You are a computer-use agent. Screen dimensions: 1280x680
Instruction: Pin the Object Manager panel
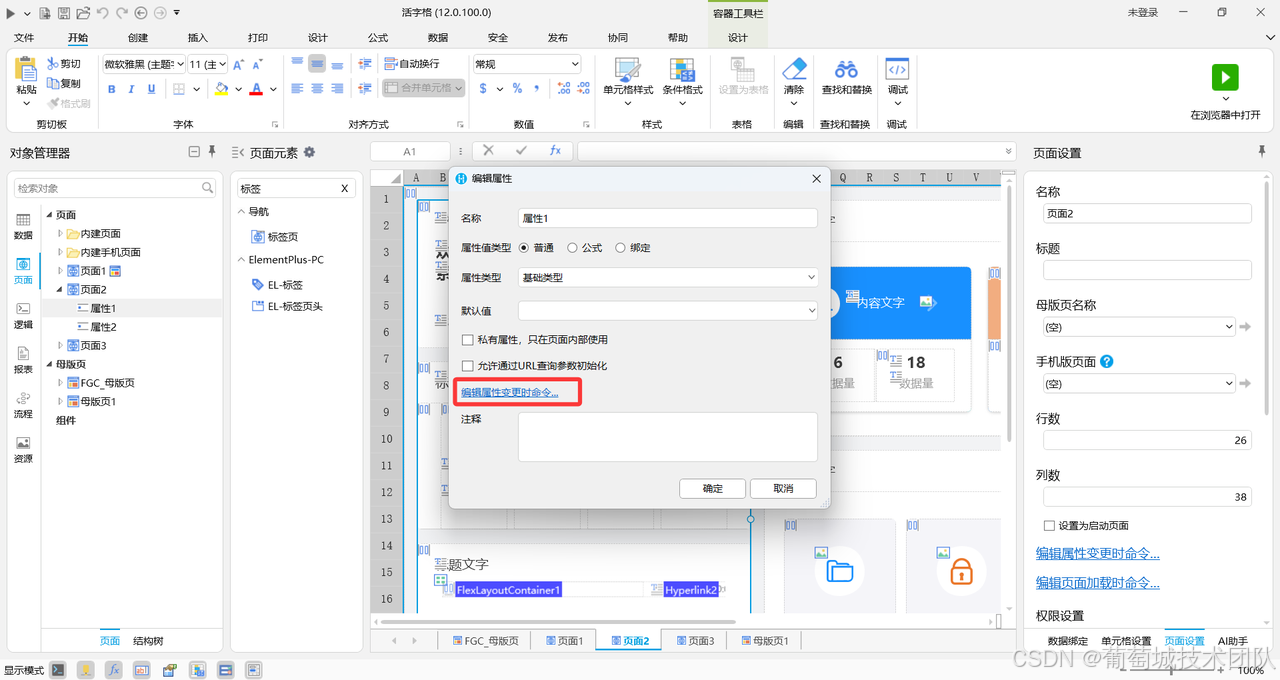click(x=212, y=152)
